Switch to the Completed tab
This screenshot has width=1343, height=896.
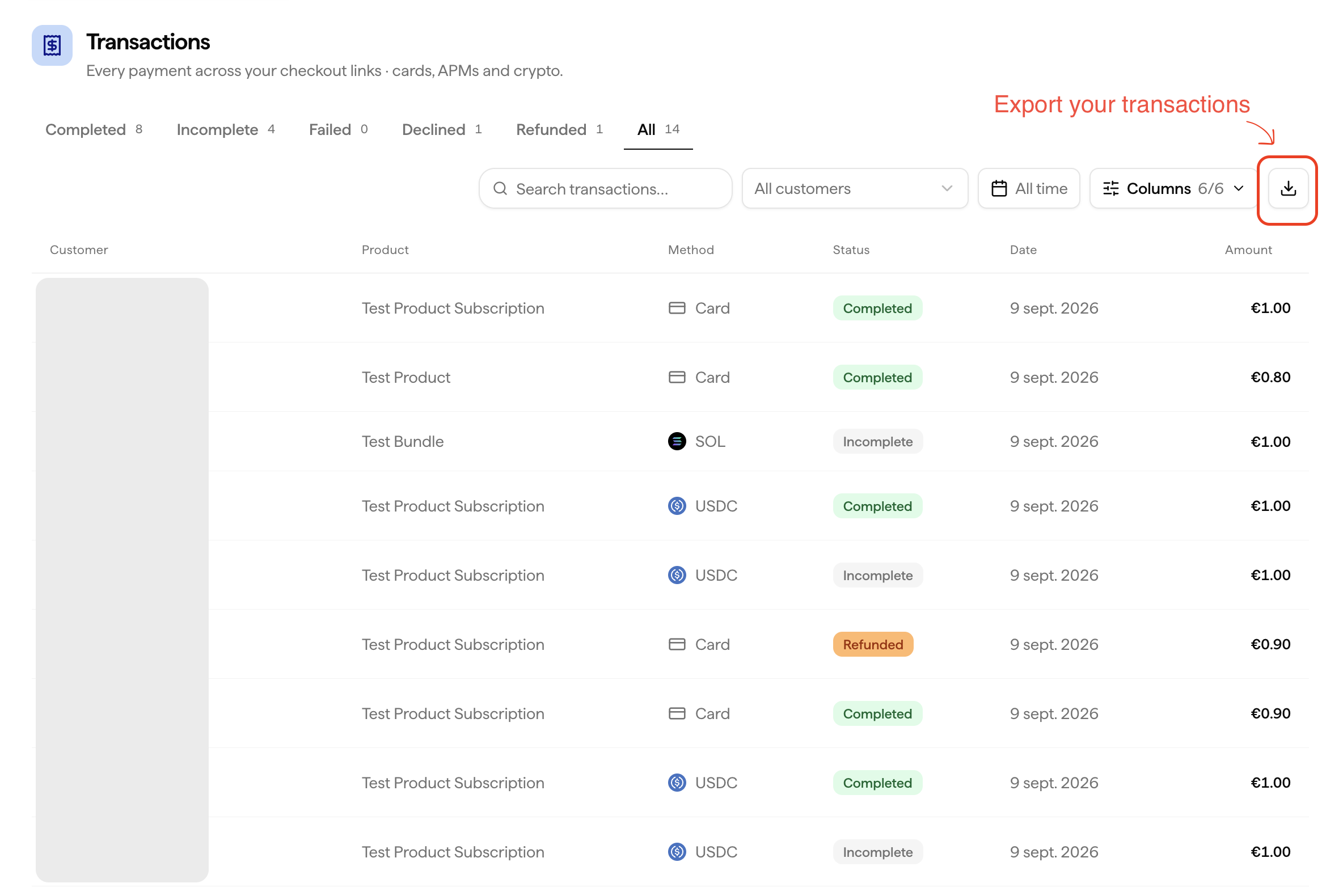pyautogui.click(x=94, y=130)
